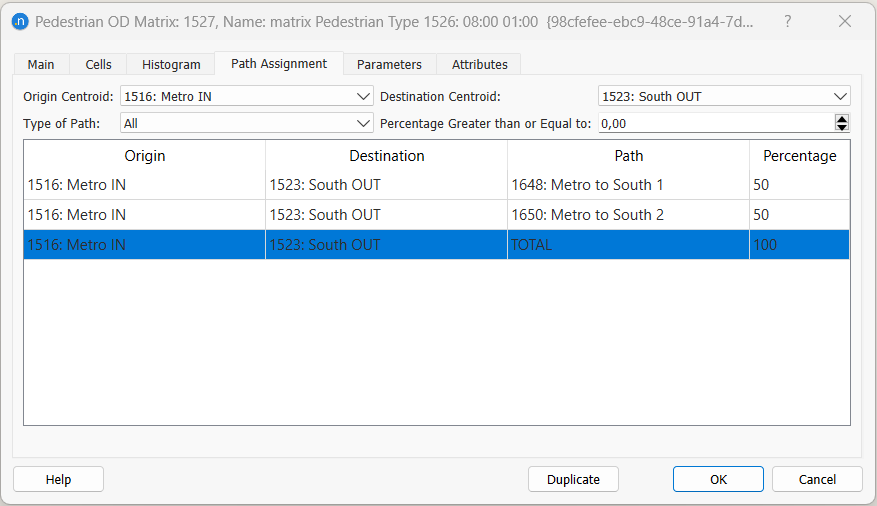Select the Attributes tab
Image resolution: width=877 pixels, height=506 pixels.
479,64
